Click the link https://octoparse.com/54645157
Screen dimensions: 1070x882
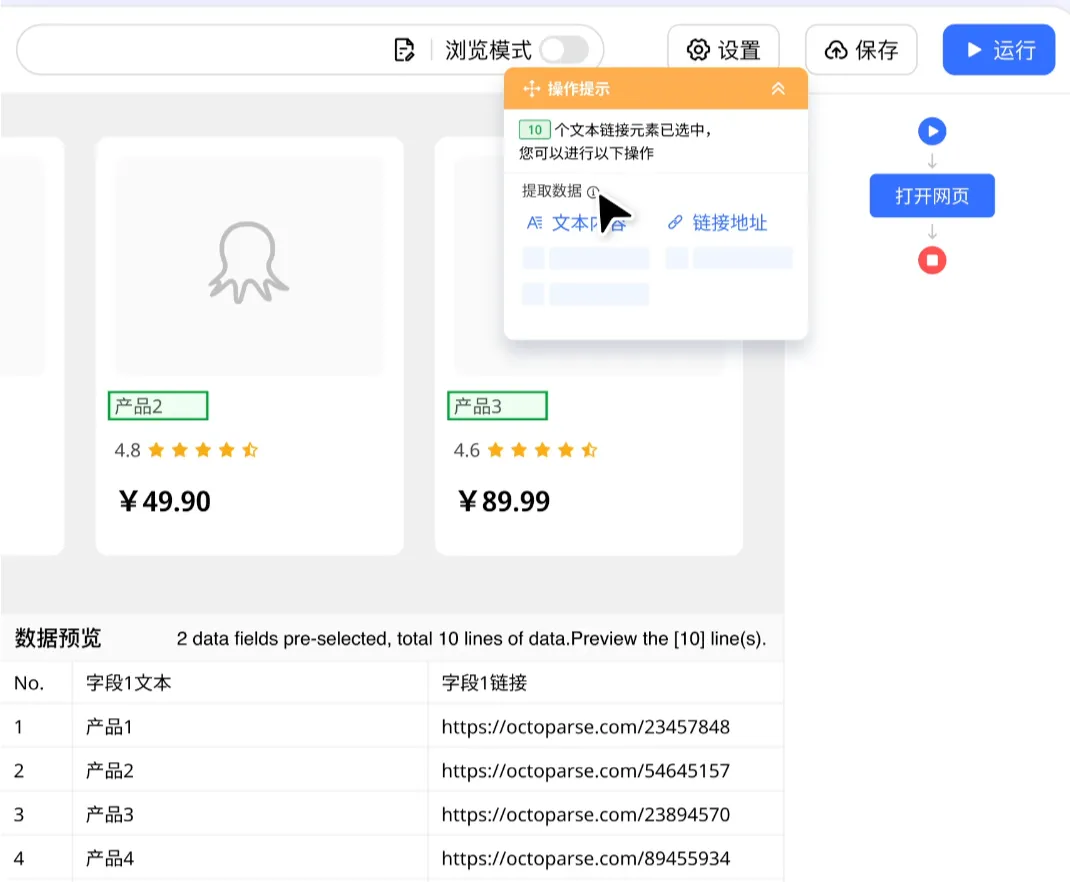click(585, 771)
